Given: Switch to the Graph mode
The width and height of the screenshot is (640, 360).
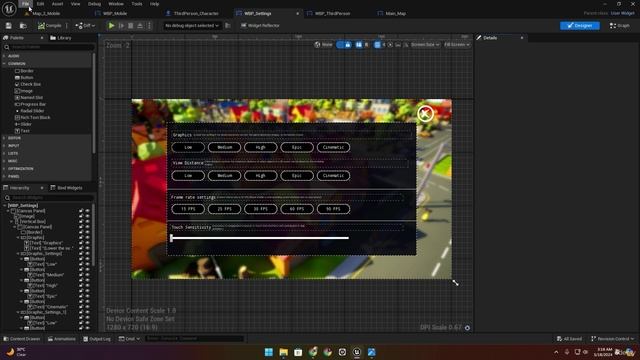Looking at the screenshot, I should point(620,26).
